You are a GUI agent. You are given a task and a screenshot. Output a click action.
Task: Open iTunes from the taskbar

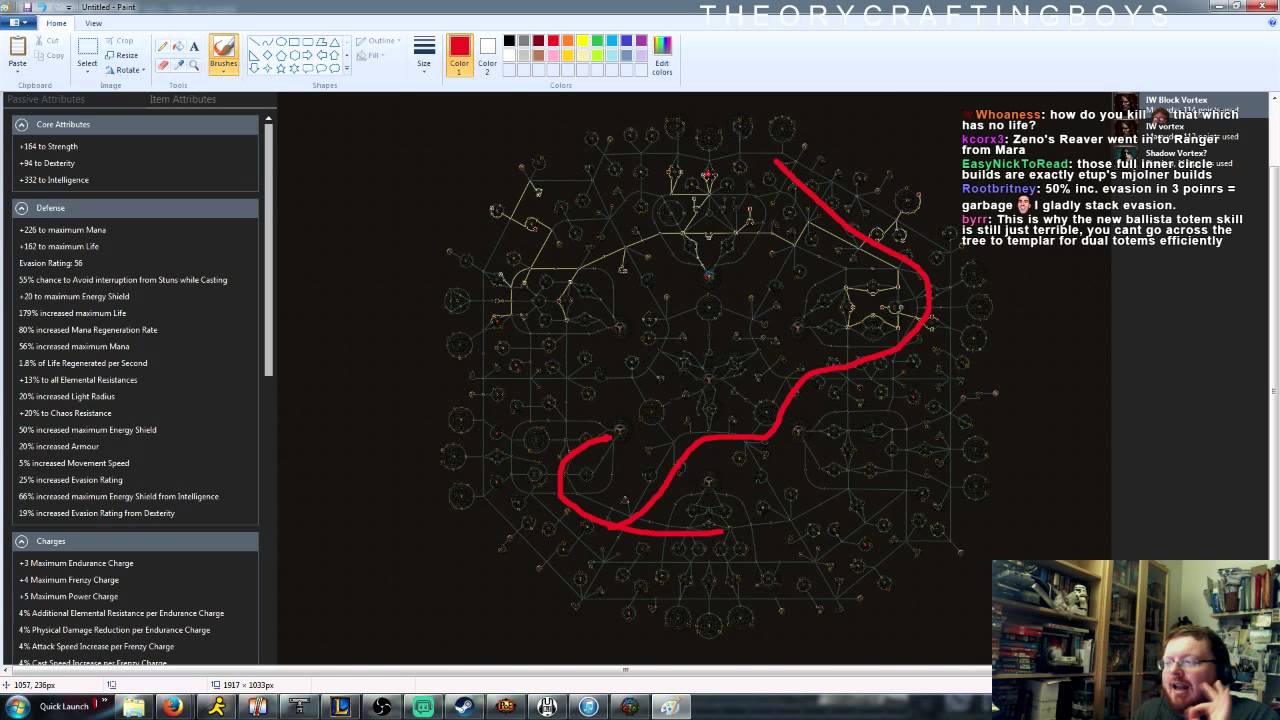coord(588,707)
